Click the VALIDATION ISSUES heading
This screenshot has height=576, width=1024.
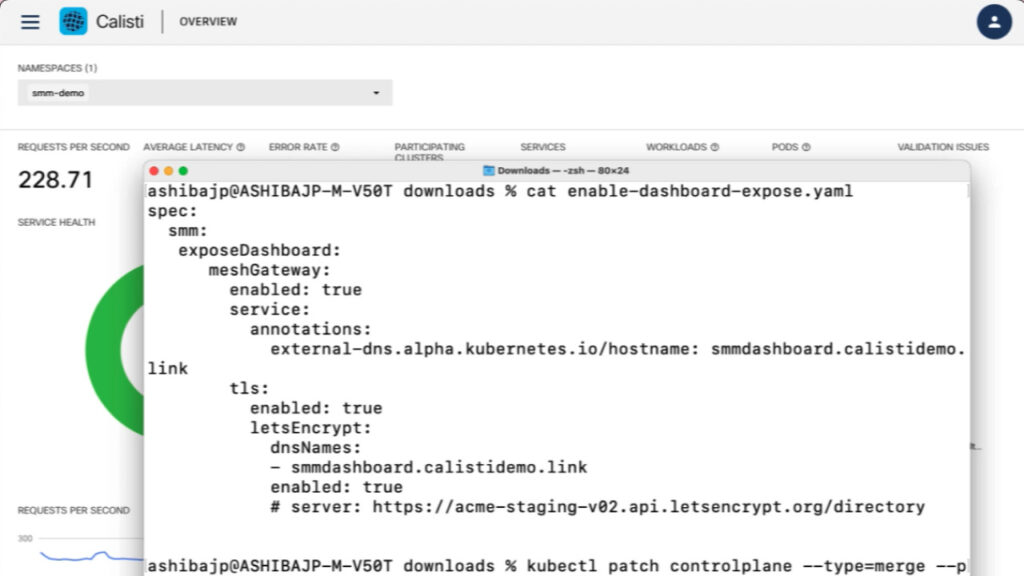[x=942, y=147]
